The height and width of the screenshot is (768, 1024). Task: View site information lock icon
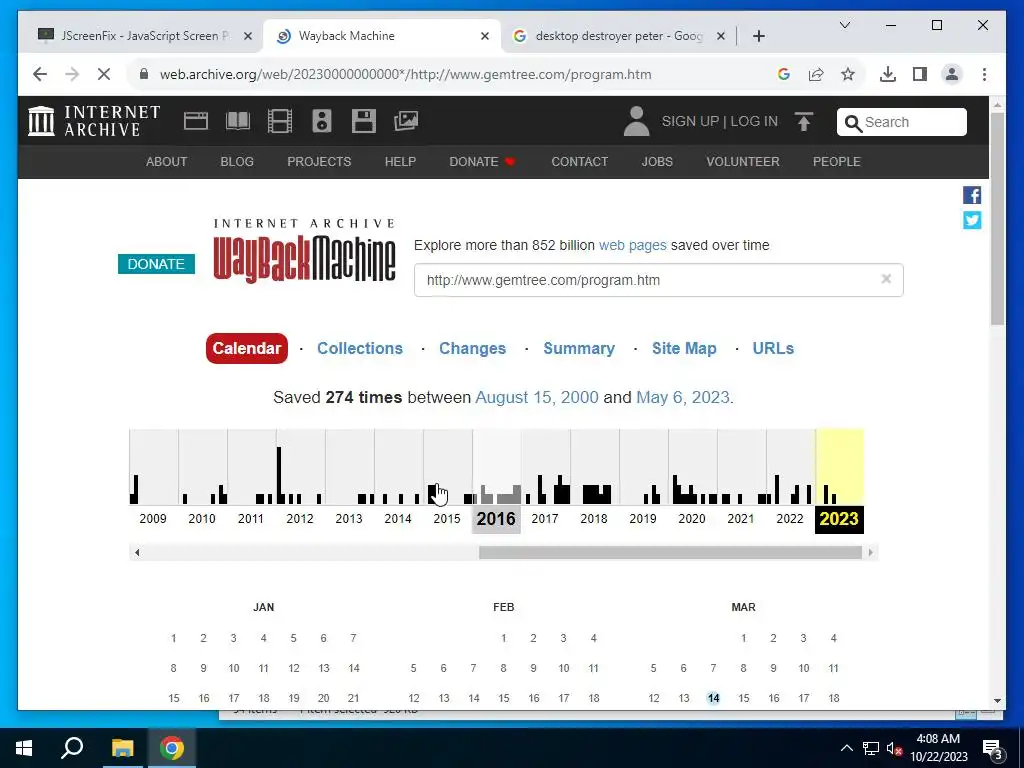pyautogui.click(x=144, y=74)
